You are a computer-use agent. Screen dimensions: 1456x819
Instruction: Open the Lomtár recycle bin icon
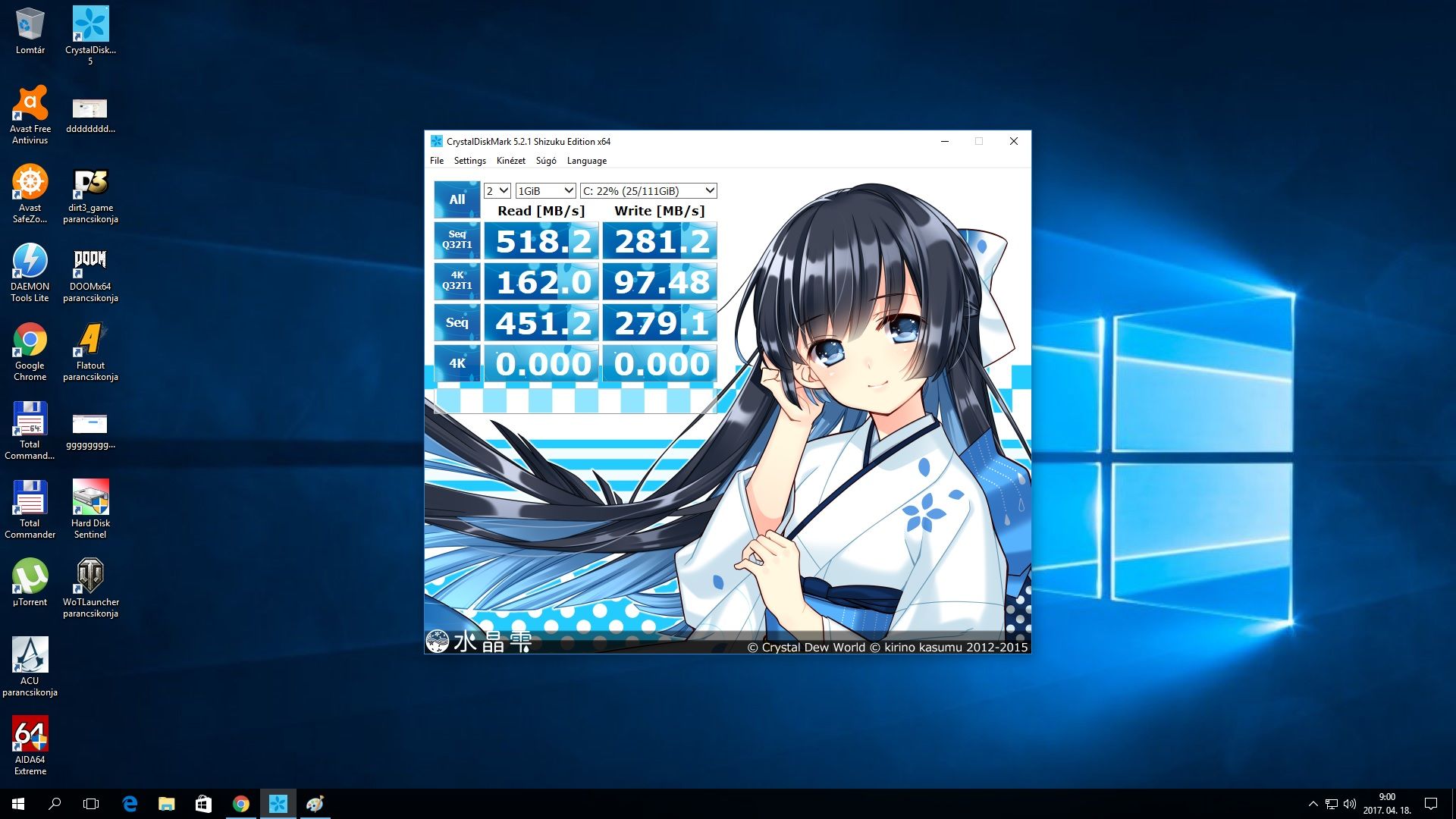(30, 30)
